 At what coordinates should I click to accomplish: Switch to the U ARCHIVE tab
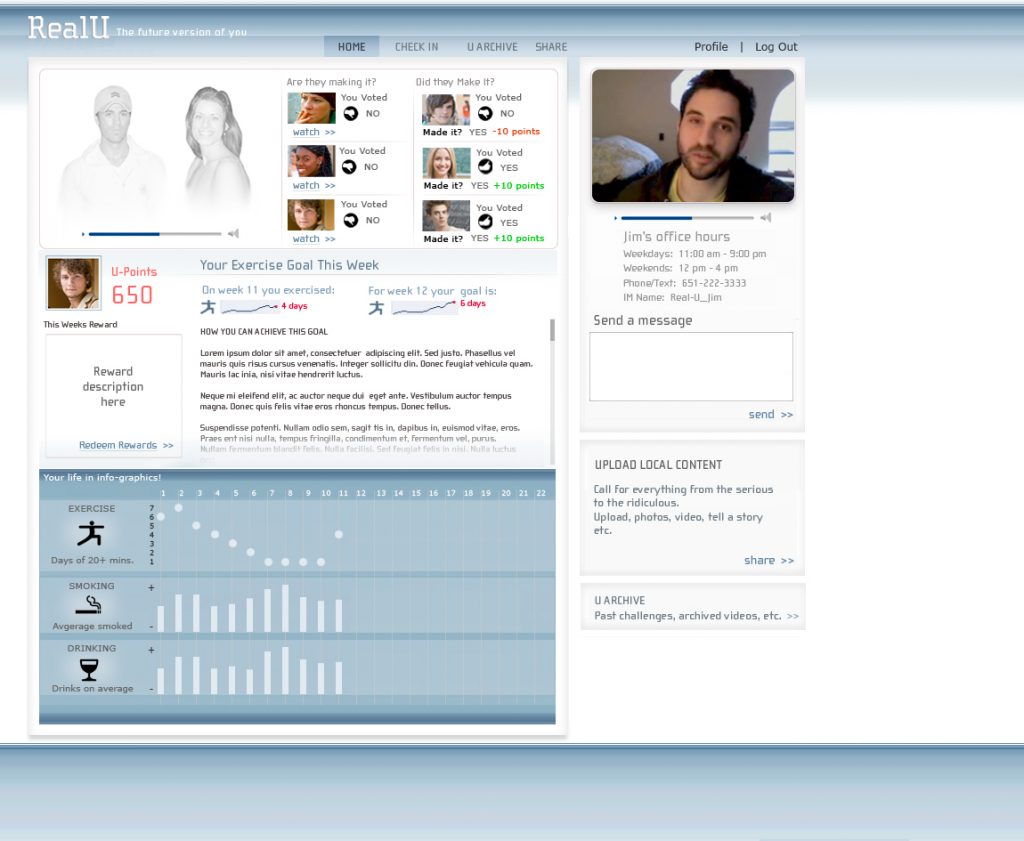(492, 47)
